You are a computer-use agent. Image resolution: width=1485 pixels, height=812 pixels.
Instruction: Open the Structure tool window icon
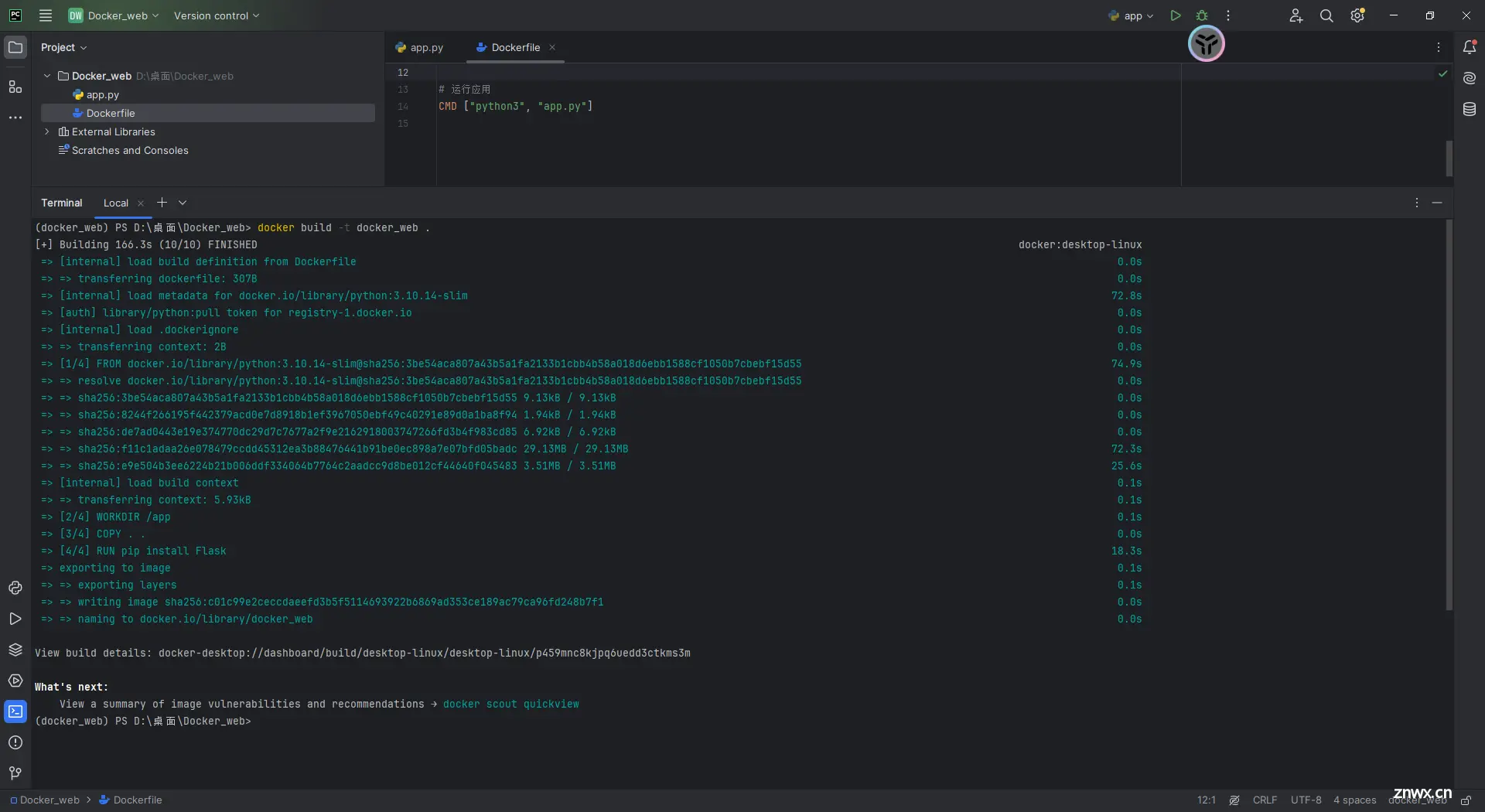tap(15, 87)
